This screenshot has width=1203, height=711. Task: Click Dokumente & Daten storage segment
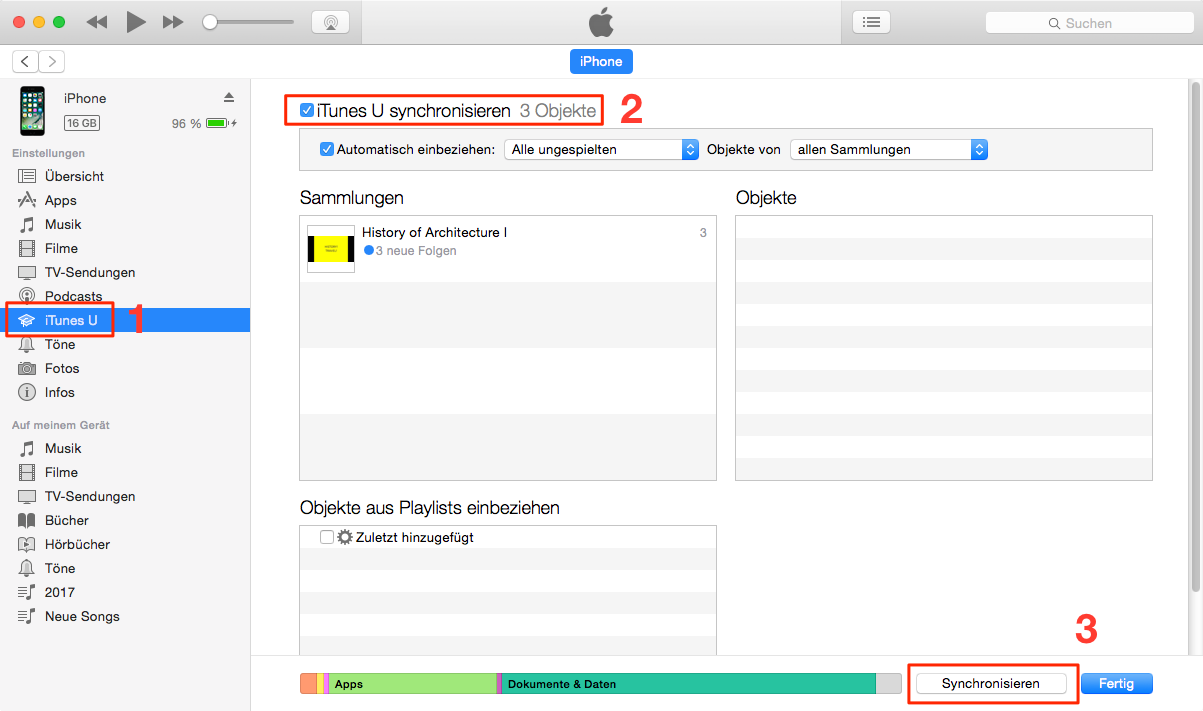pyautogui.click(x=689, y=684)
